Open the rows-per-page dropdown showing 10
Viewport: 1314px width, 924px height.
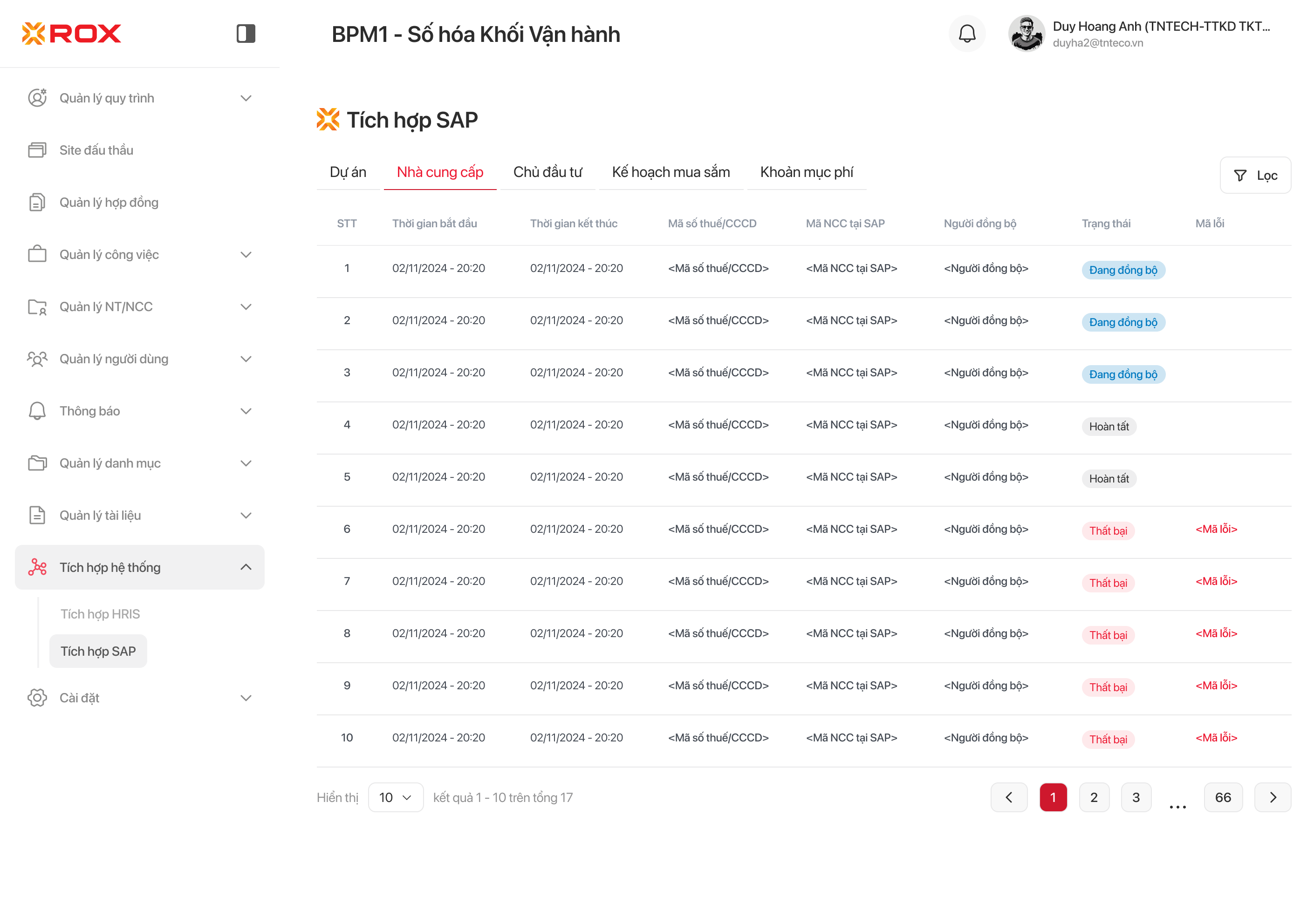(x=396, y=797)
